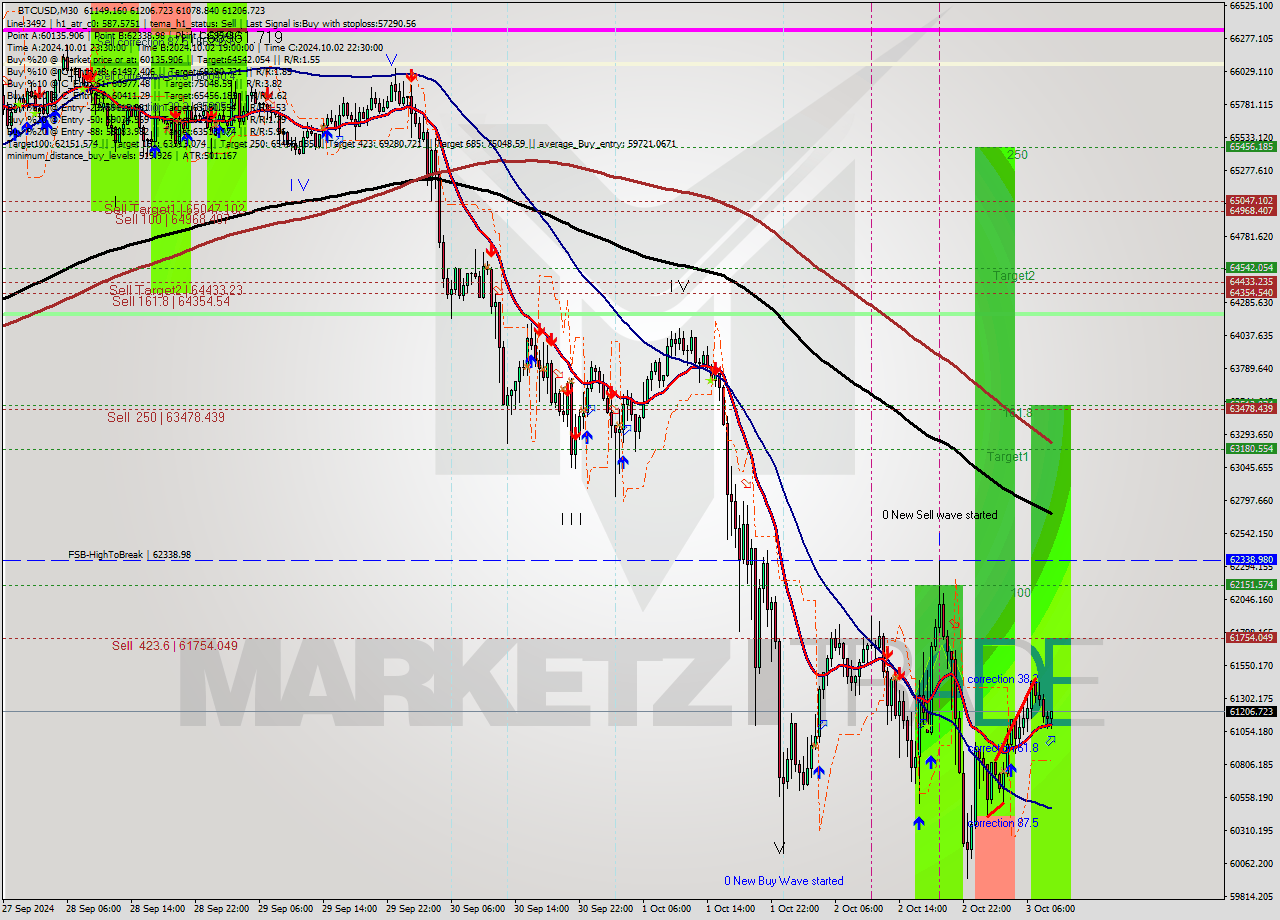Click the green price tag 64542.054
The image size is (1280, 920).
tap(1250, 268)
